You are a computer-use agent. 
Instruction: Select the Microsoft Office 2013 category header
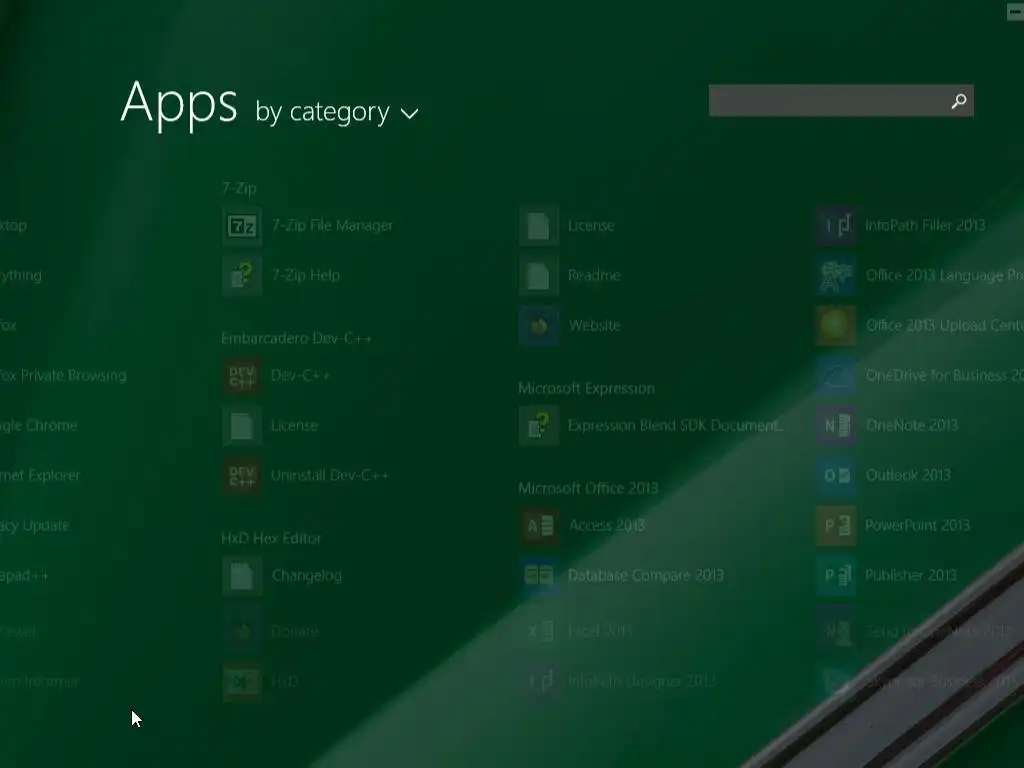[588, 488]
